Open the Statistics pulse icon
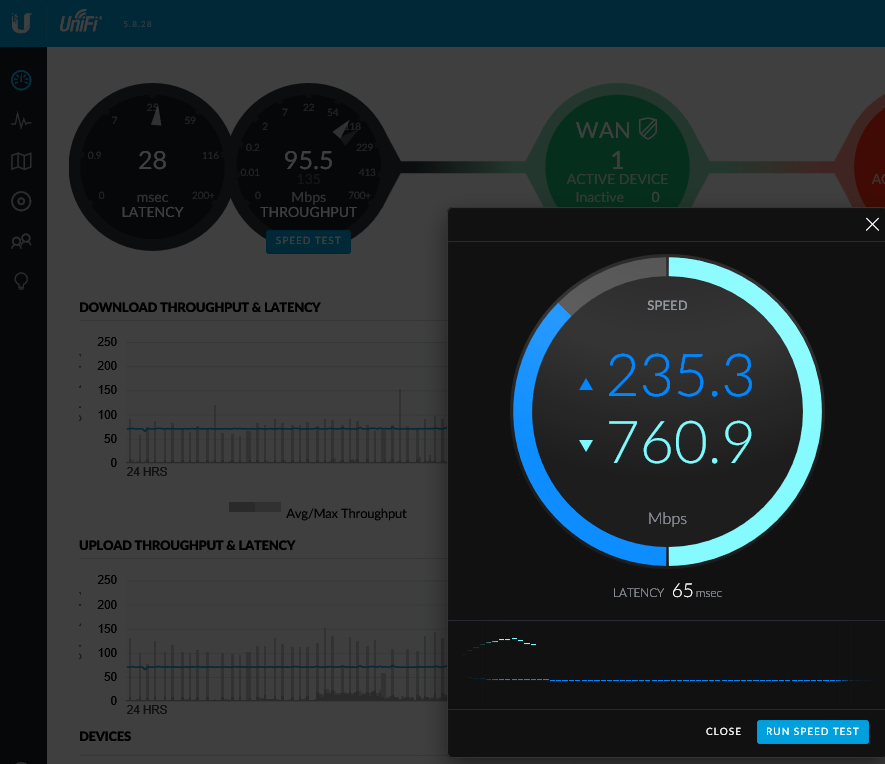Image resolution: width=885 pixels, height=764 pixels. pyautogui.click(x=21, y=121)
